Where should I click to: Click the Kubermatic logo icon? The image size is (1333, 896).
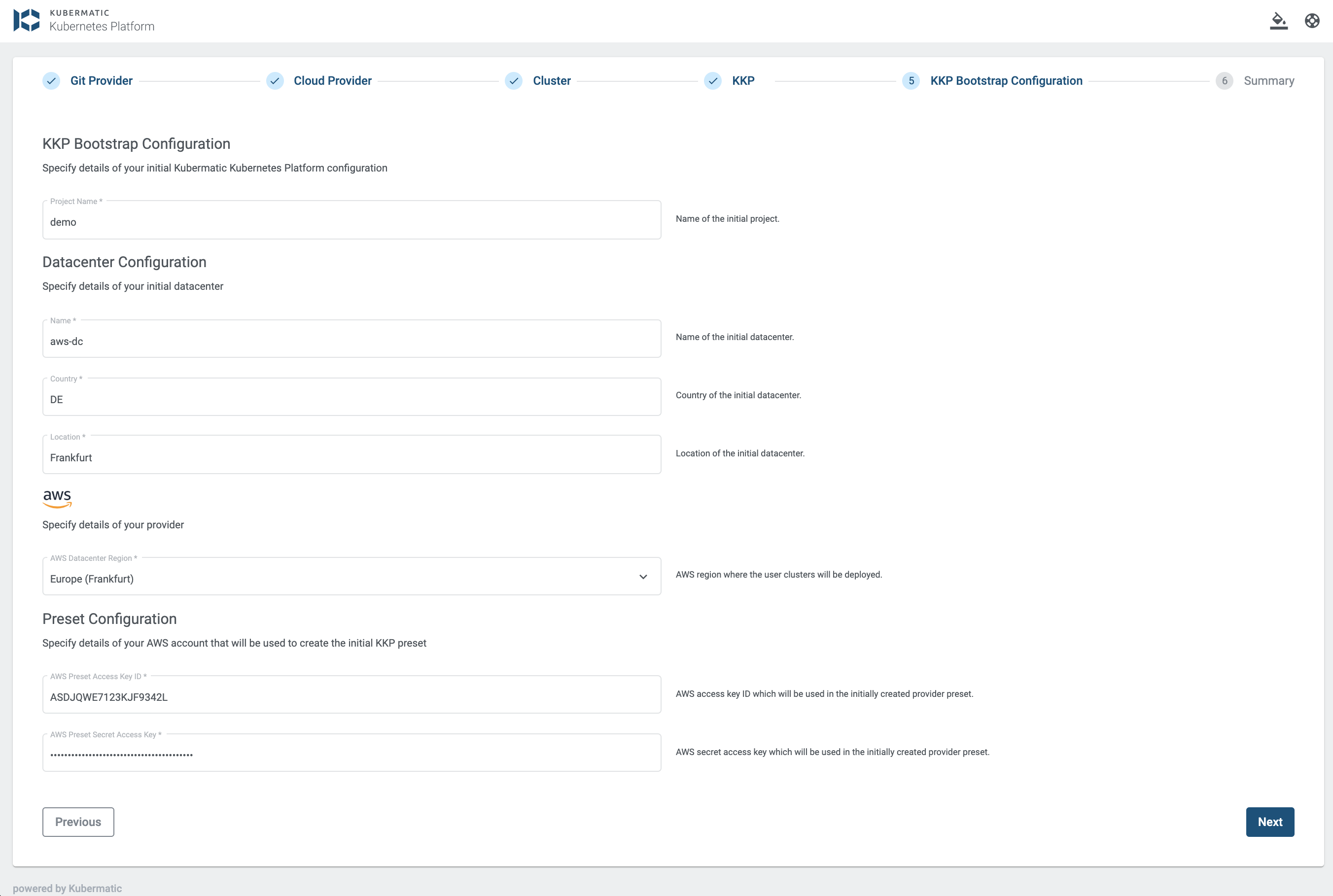pos(26,20)
